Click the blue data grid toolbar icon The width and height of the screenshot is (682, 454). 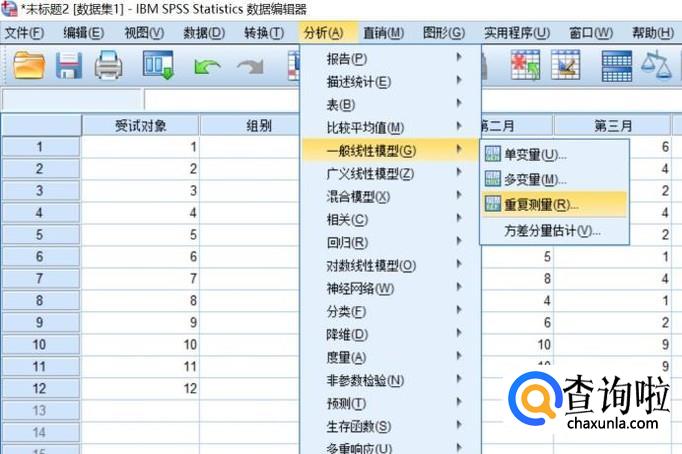click(617, 66)
